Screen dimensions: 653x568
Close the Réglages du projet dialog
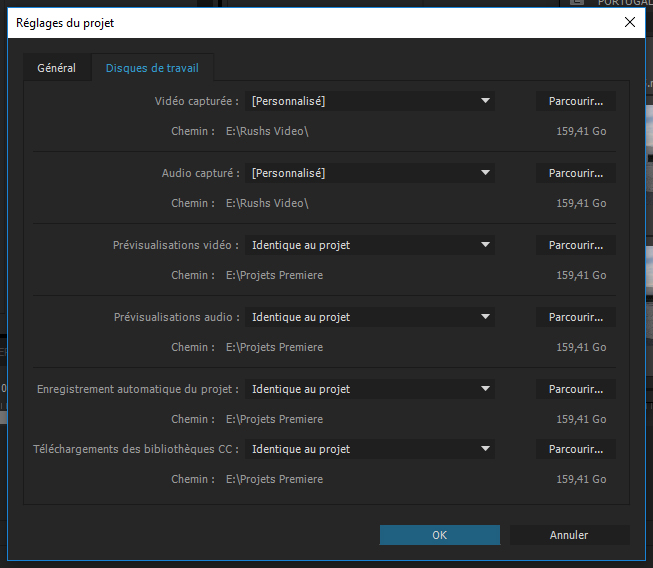click(x=630, y=22)
